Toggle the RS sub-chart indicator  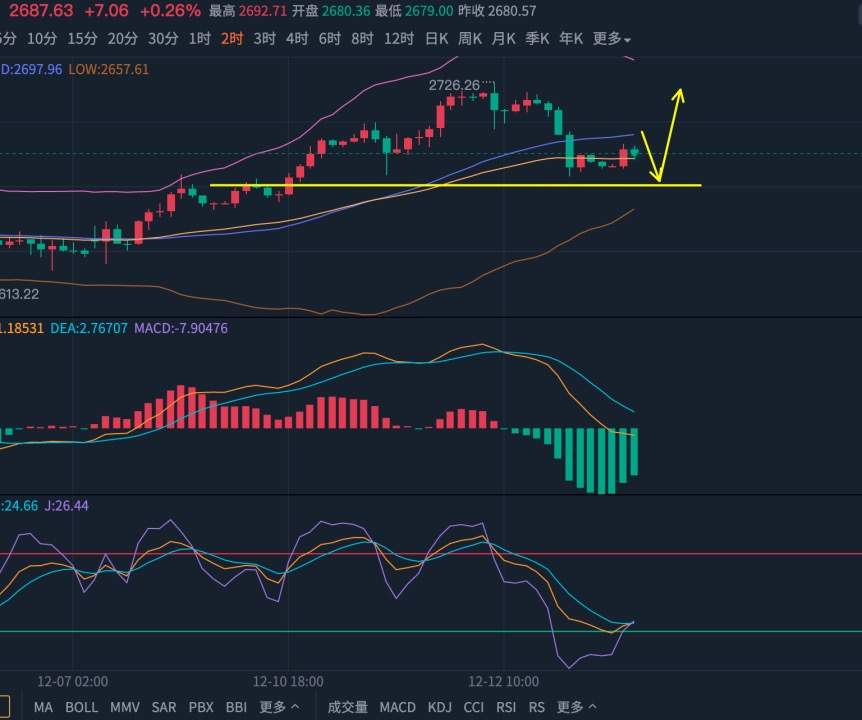tap(537, 707)
